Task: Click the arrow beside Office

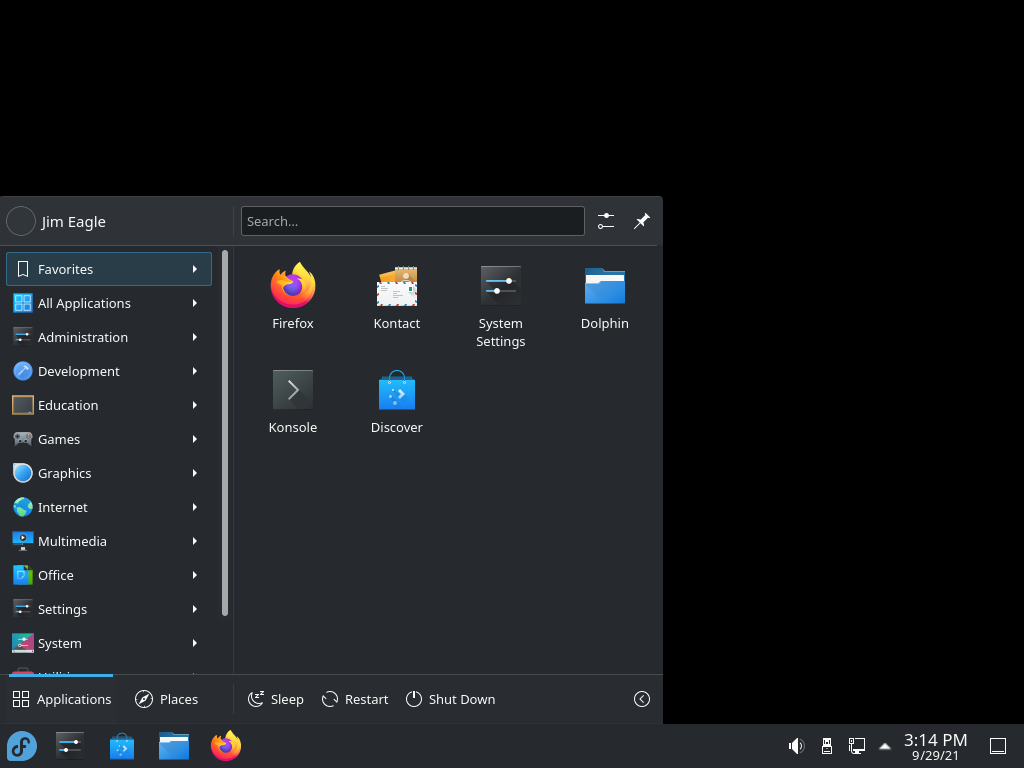Action: click(x=195, y=575)
